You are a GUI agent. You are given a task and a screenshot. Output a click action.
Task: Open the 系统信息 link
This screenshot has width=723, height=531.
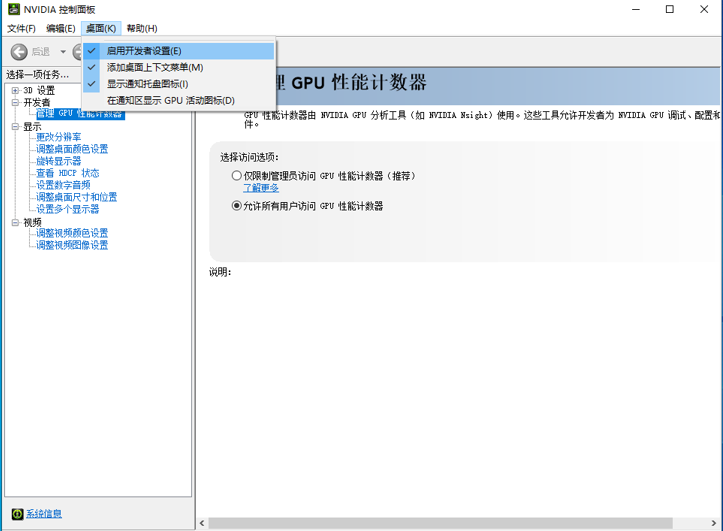(44, 514)
